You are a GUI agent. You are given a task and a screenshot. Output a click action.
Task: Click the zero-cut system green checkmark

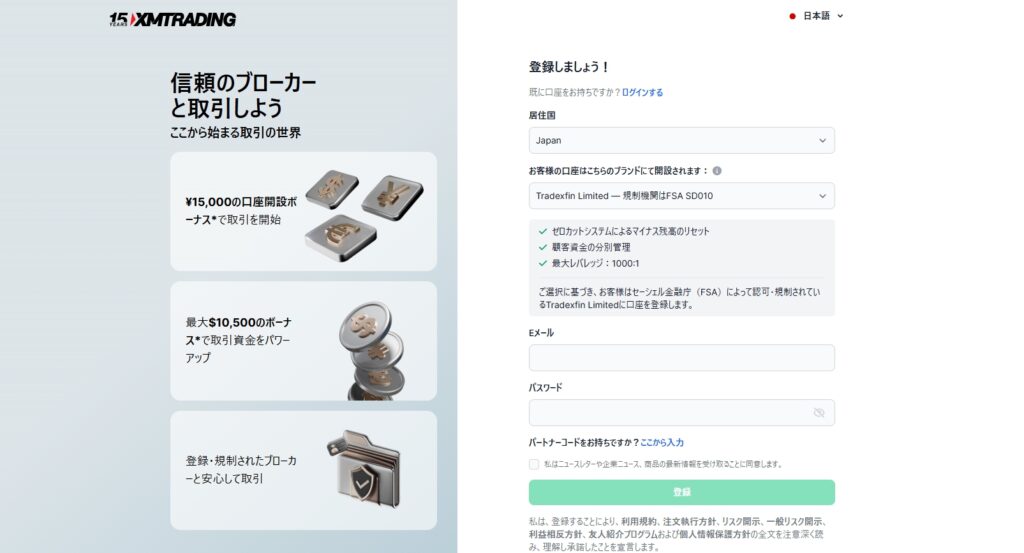[x=542, y=231]
